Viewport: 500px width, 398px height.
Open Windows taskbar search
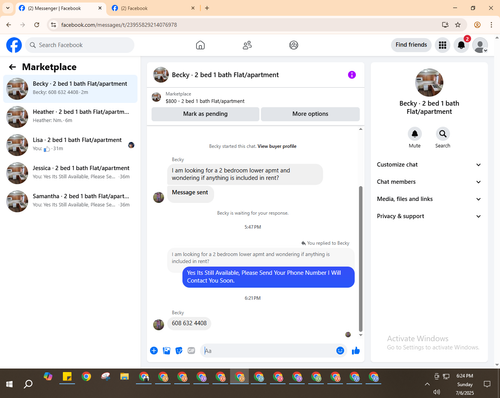[28, 384]
